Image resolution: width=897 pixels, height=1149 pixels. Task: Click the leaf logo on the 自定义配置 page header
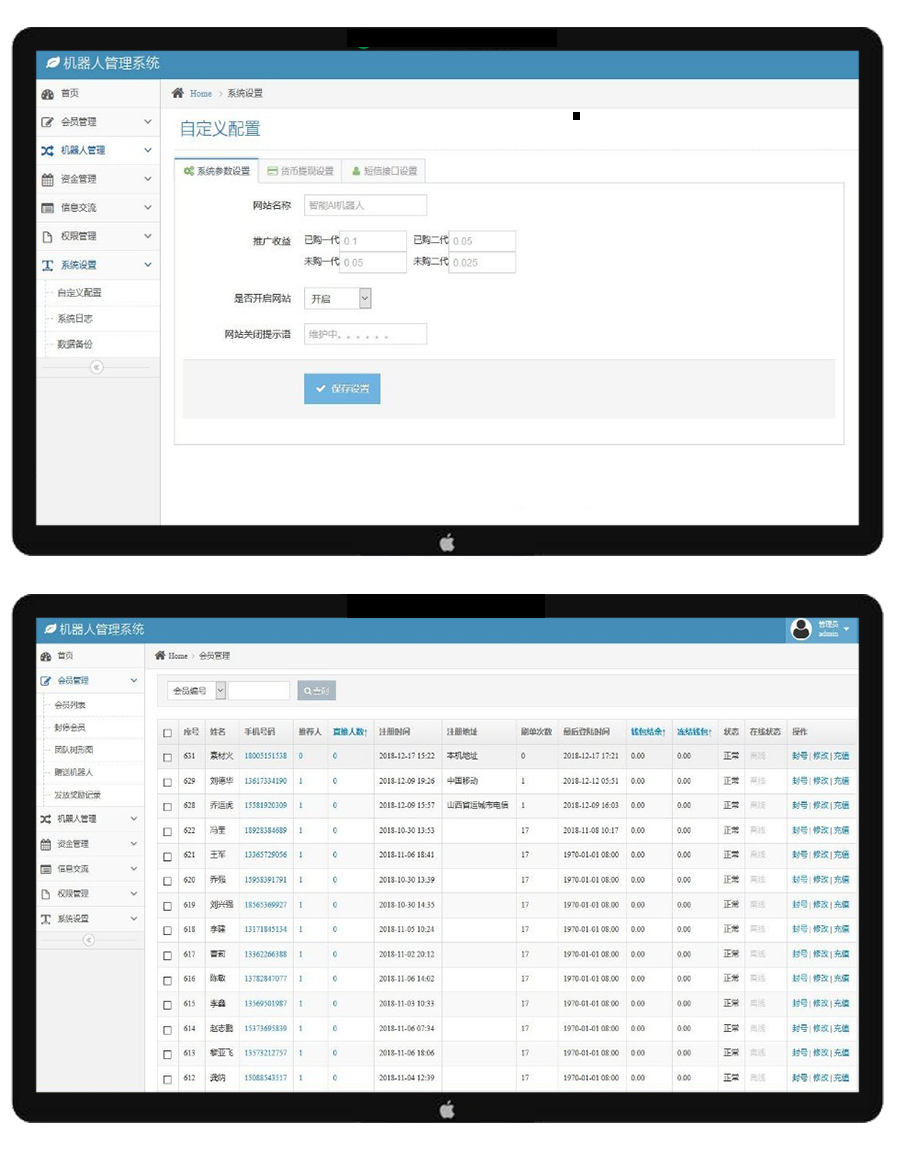click(52, 63)
